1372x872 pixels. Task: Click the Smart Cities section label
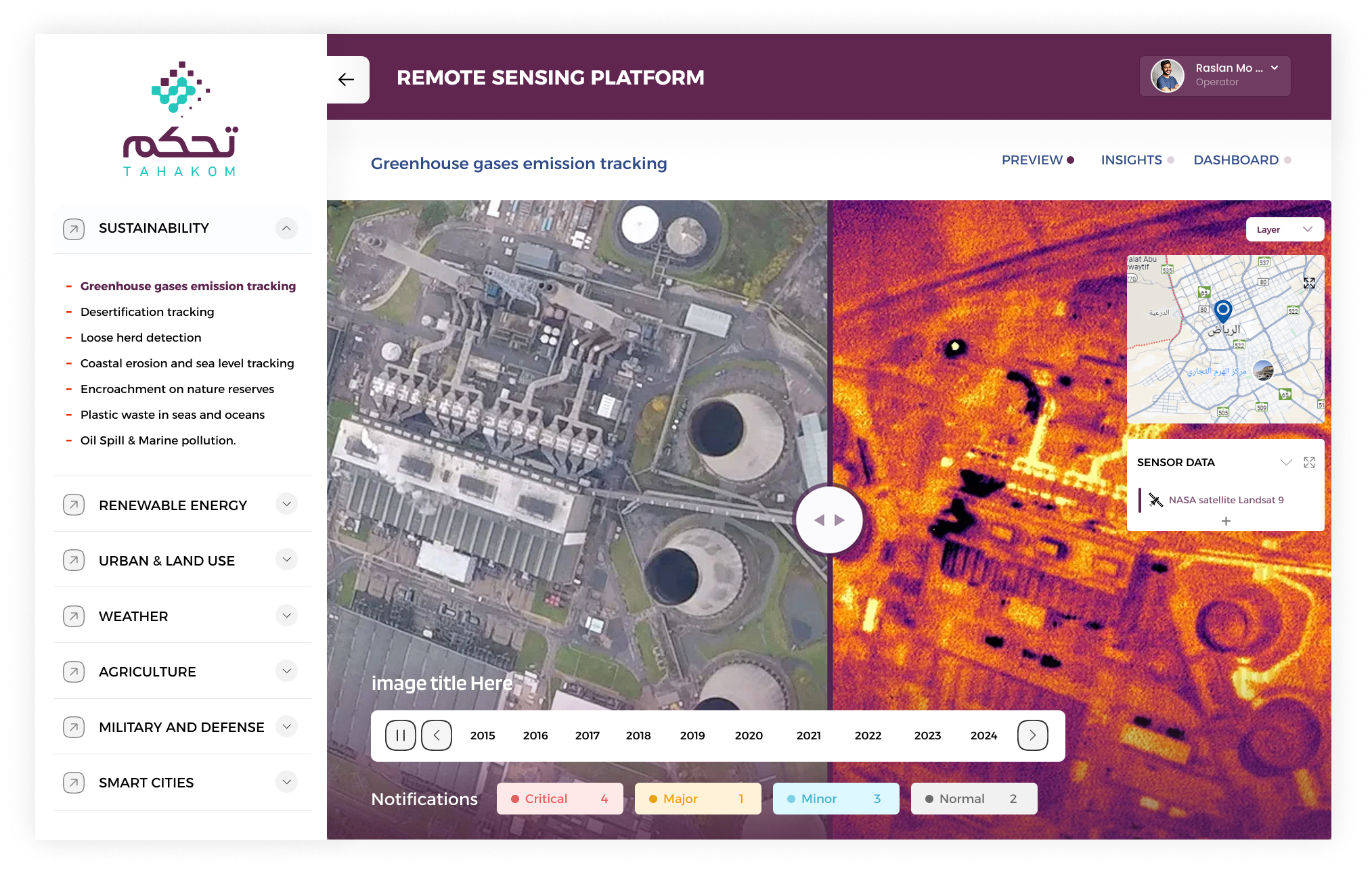coord(146,783)
